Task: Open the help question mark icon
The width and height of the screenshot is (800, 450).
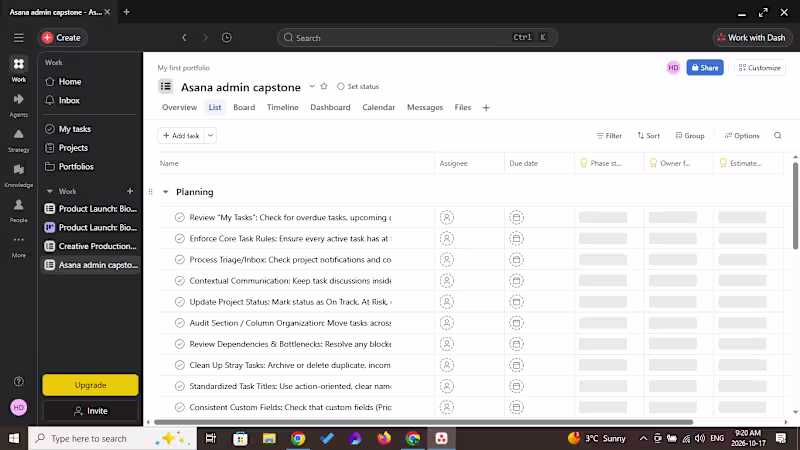Action: click(18, 382)
